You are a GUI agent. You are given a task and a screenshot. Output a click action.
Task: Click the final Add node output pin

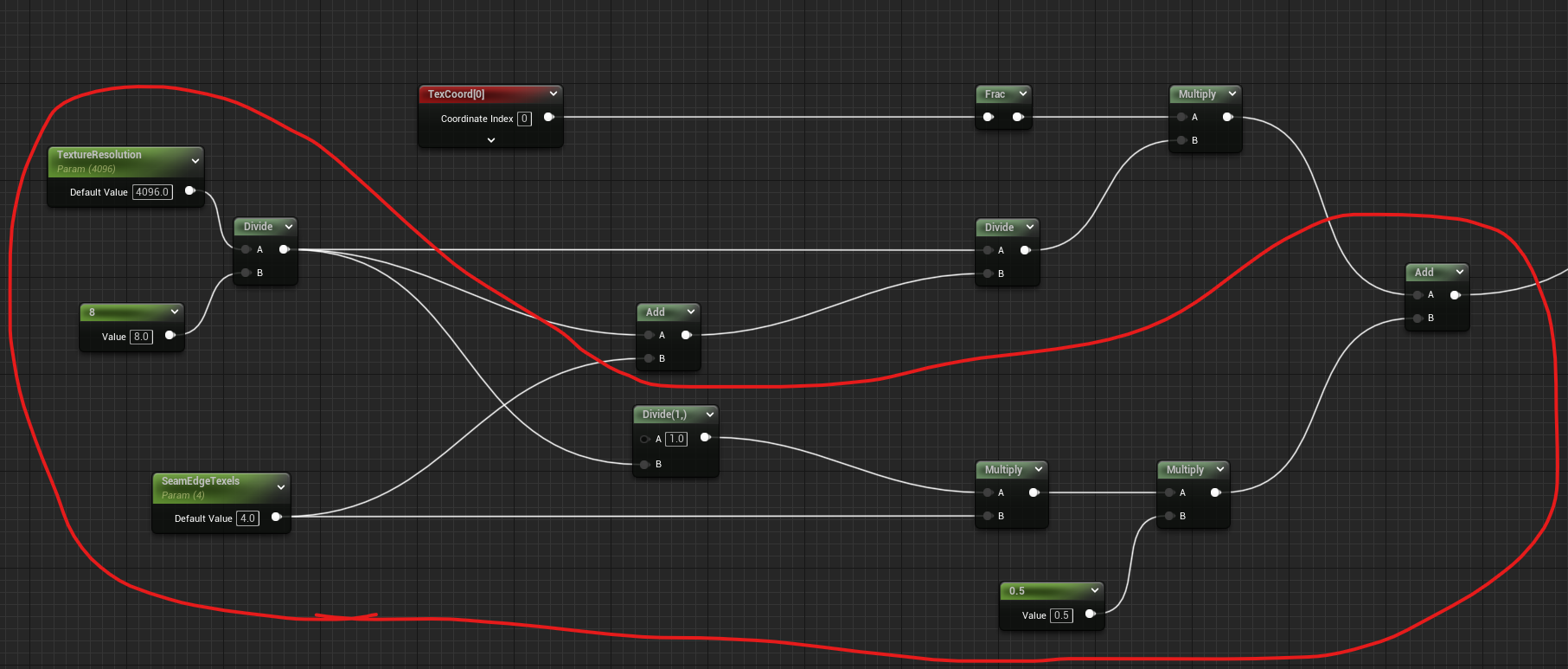click(x=1456, y=295)
